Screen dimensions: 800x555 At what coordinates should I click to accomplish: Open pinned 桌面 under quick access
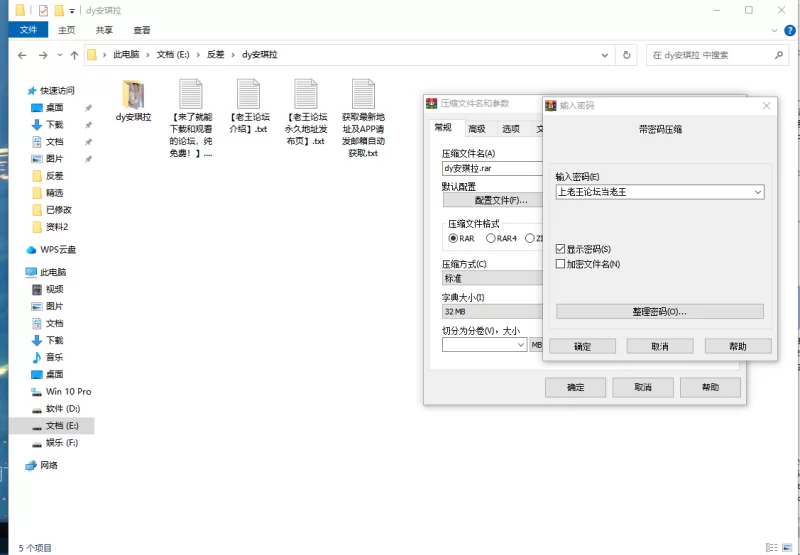(48, 108)
